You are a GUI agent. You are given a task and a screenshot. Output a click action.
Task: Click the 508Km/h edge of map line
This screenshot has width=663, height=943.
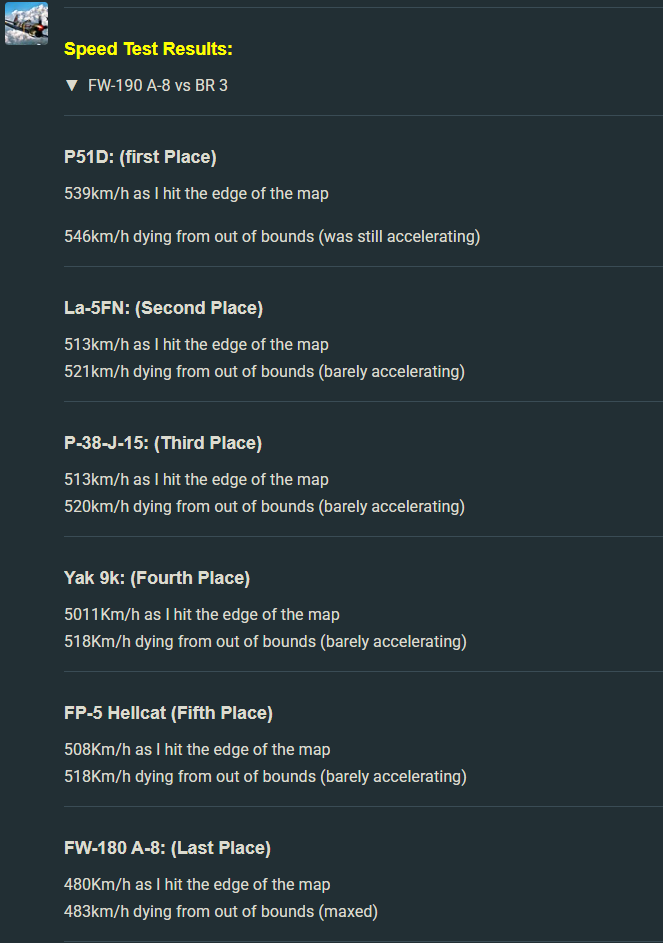pos(197,749)
